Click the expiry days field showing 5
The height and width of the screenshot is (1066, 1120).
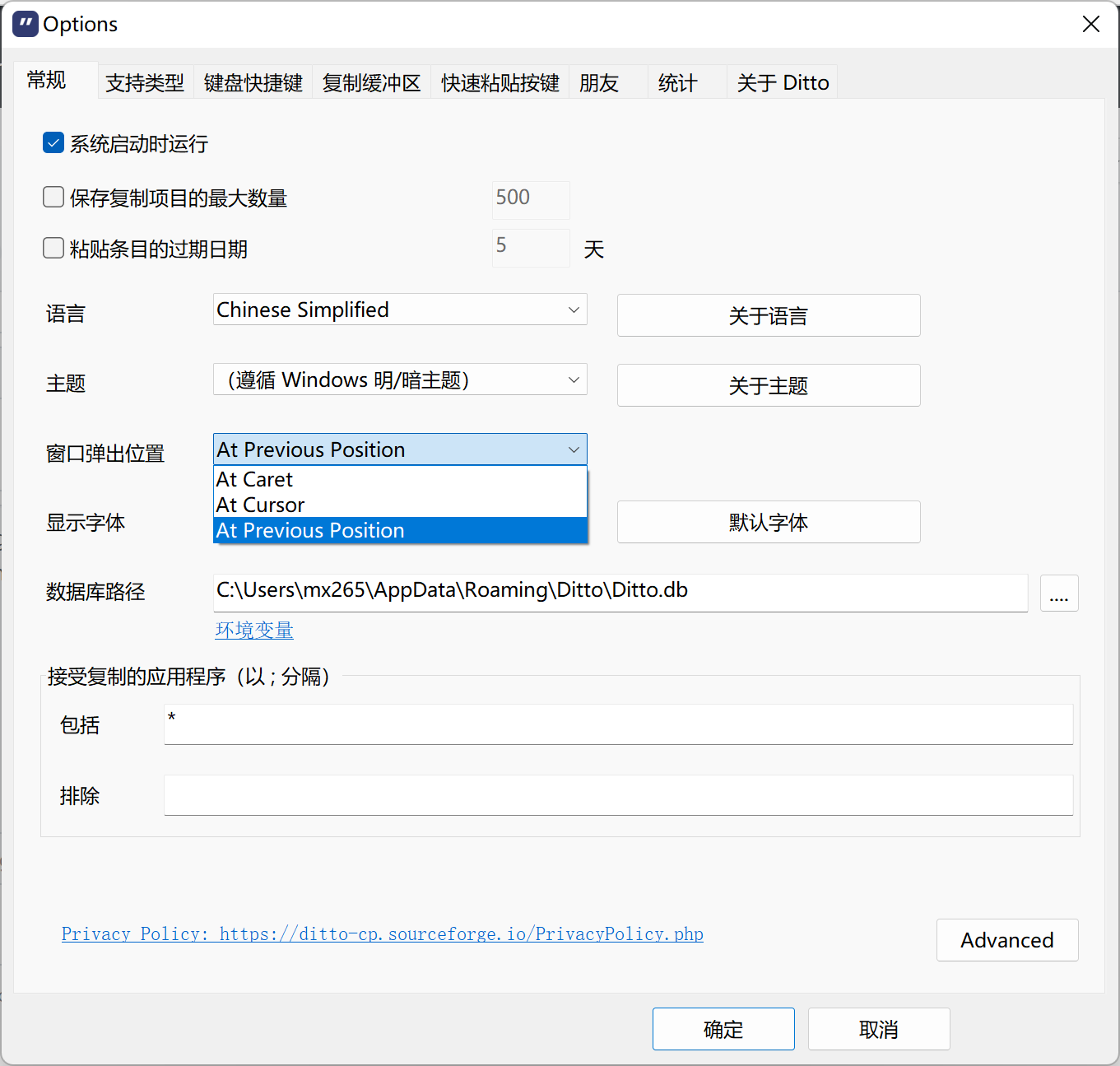coord(531,248)
